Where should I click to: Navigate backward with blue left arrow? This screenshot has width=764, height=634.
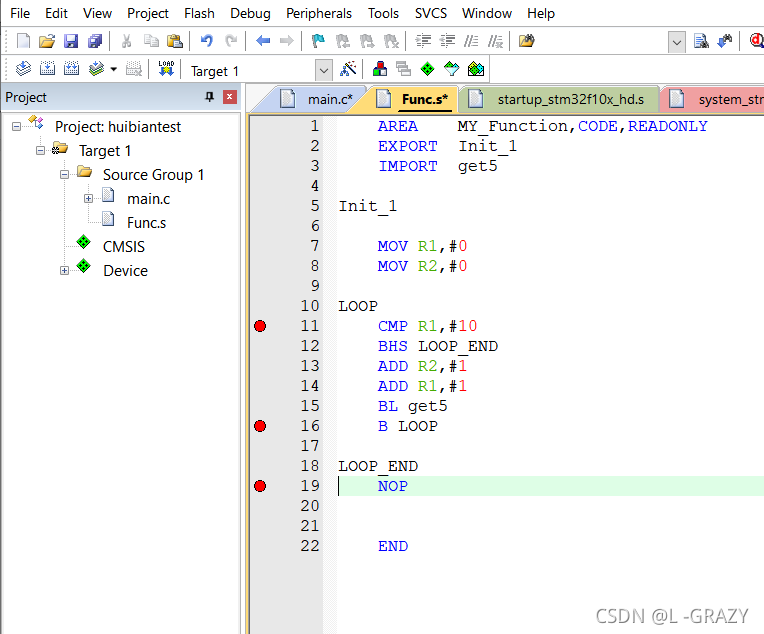tap(263, 41)
